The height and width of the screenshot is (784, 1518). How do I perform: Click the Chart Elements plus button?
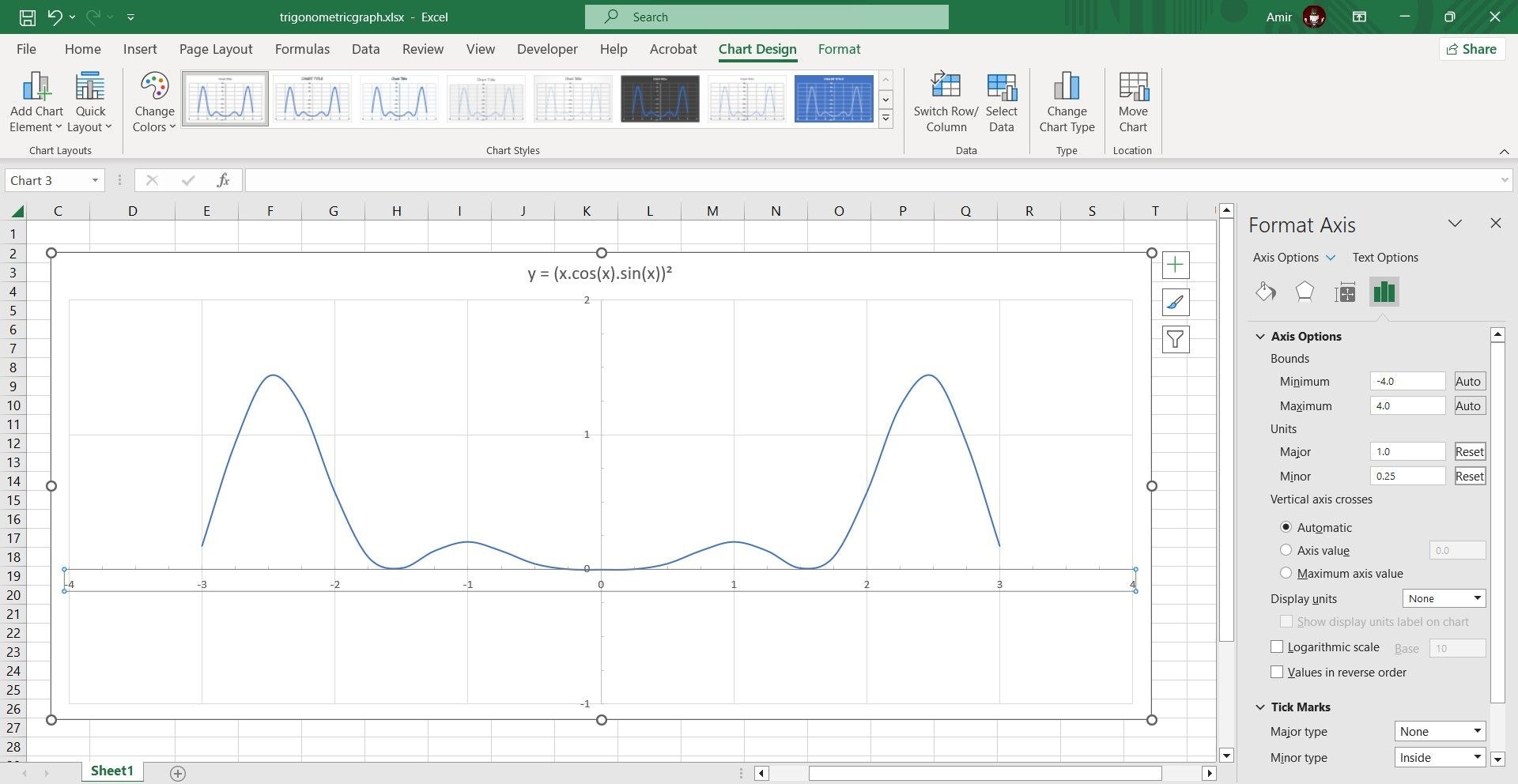pyautogui.click(x=1176, y=265)
